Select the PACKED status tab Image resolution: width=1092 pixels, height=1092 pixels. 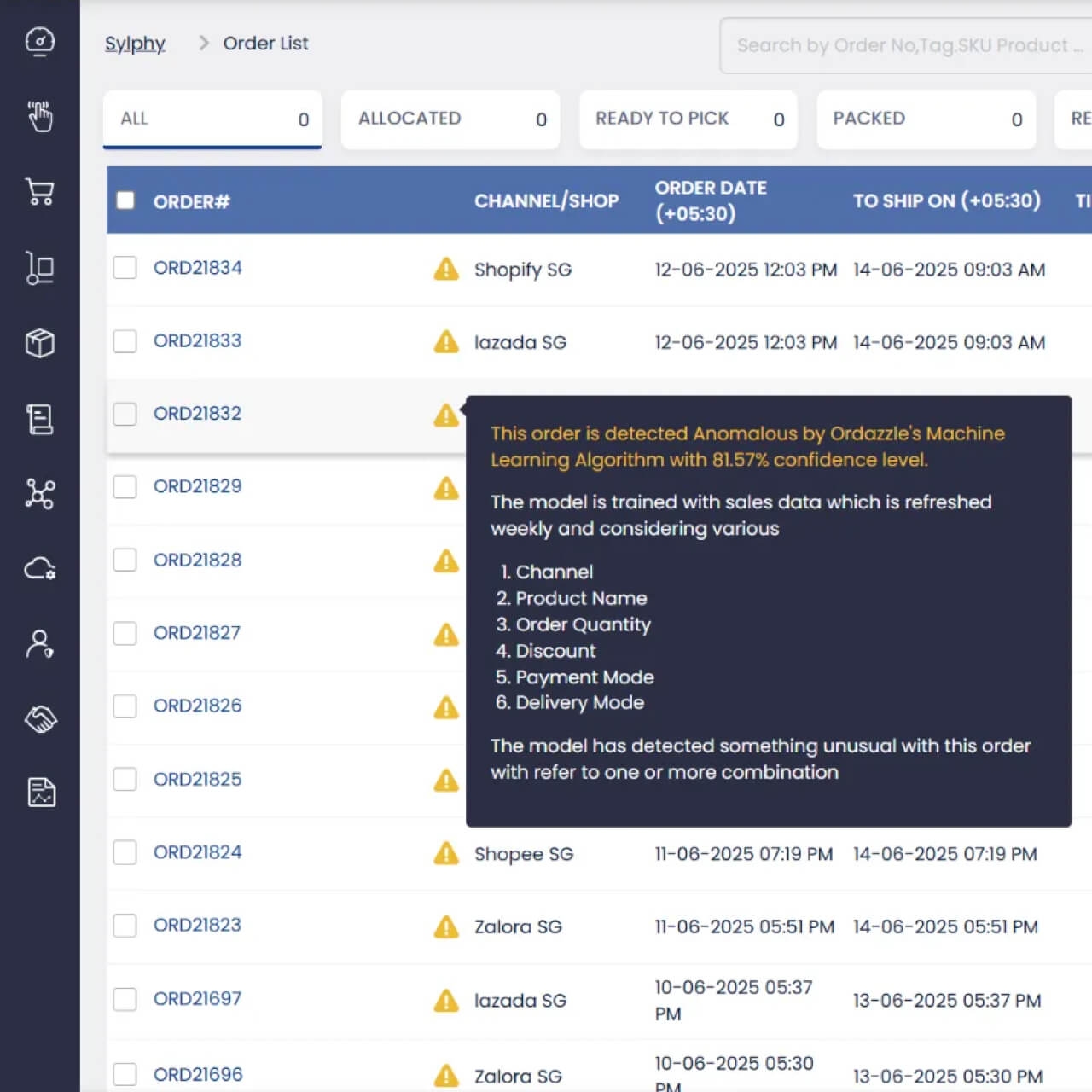pyautogui.click(x=926, y=119)
